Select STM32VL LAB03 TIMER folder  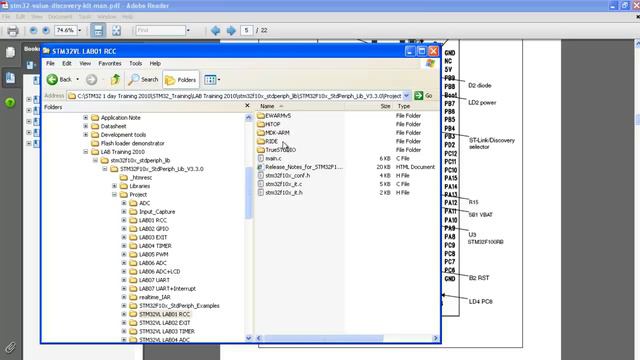(x=162, y=332)
